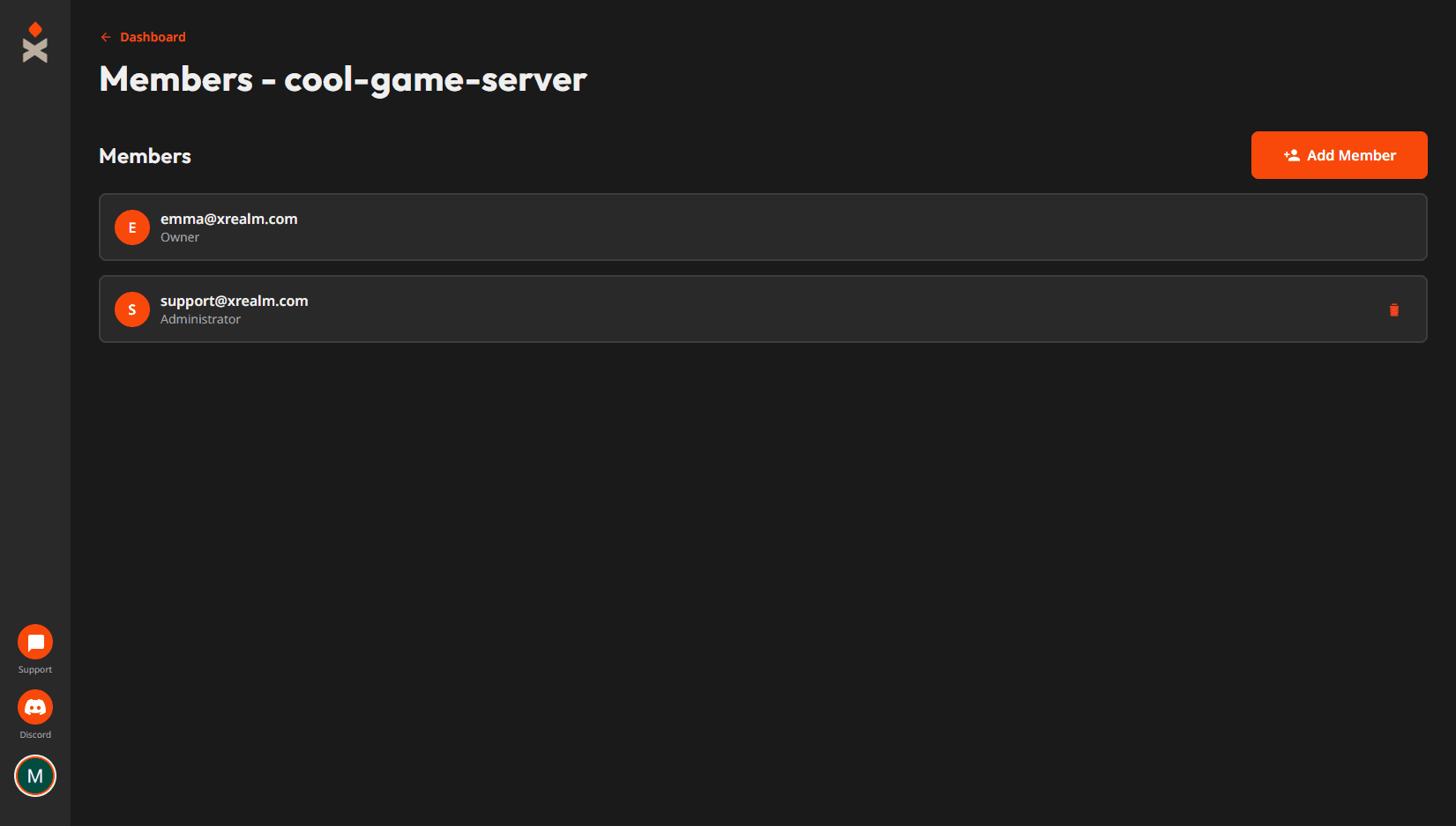Select the support@xrealm.com email text

click(x=235, y=301)
